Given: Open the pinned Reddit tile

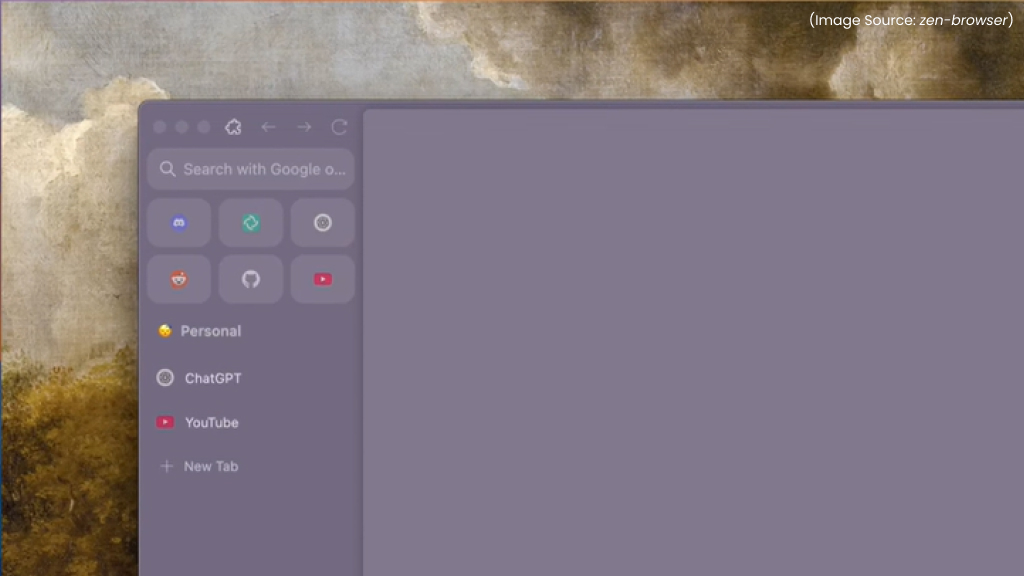Looking at the screenshot, I should (x=179, y=279).
